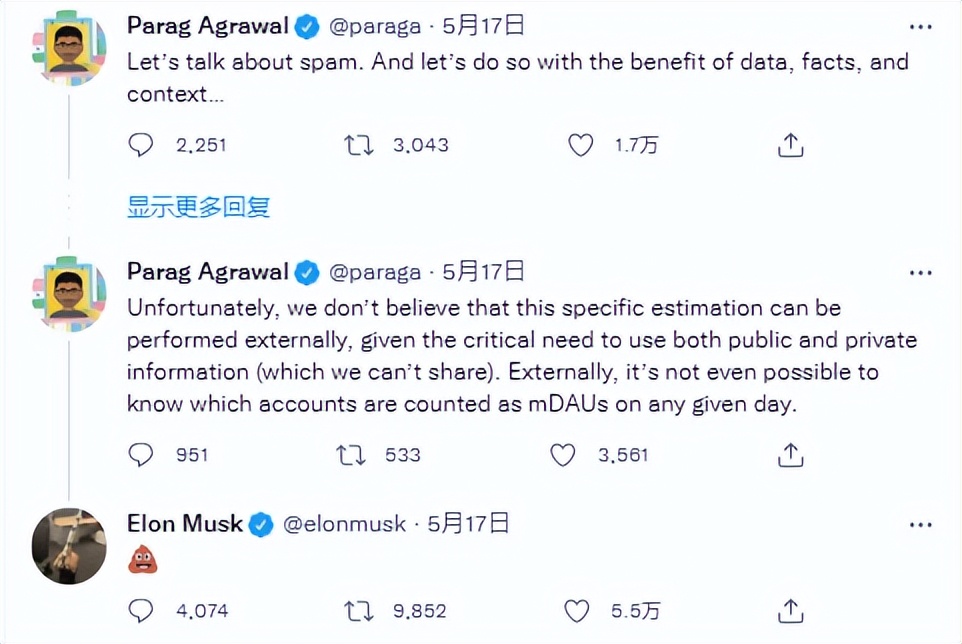Like the tweet with 3,561 likes
This screenshot has width=962, height=644.
[x=564, y=455]
